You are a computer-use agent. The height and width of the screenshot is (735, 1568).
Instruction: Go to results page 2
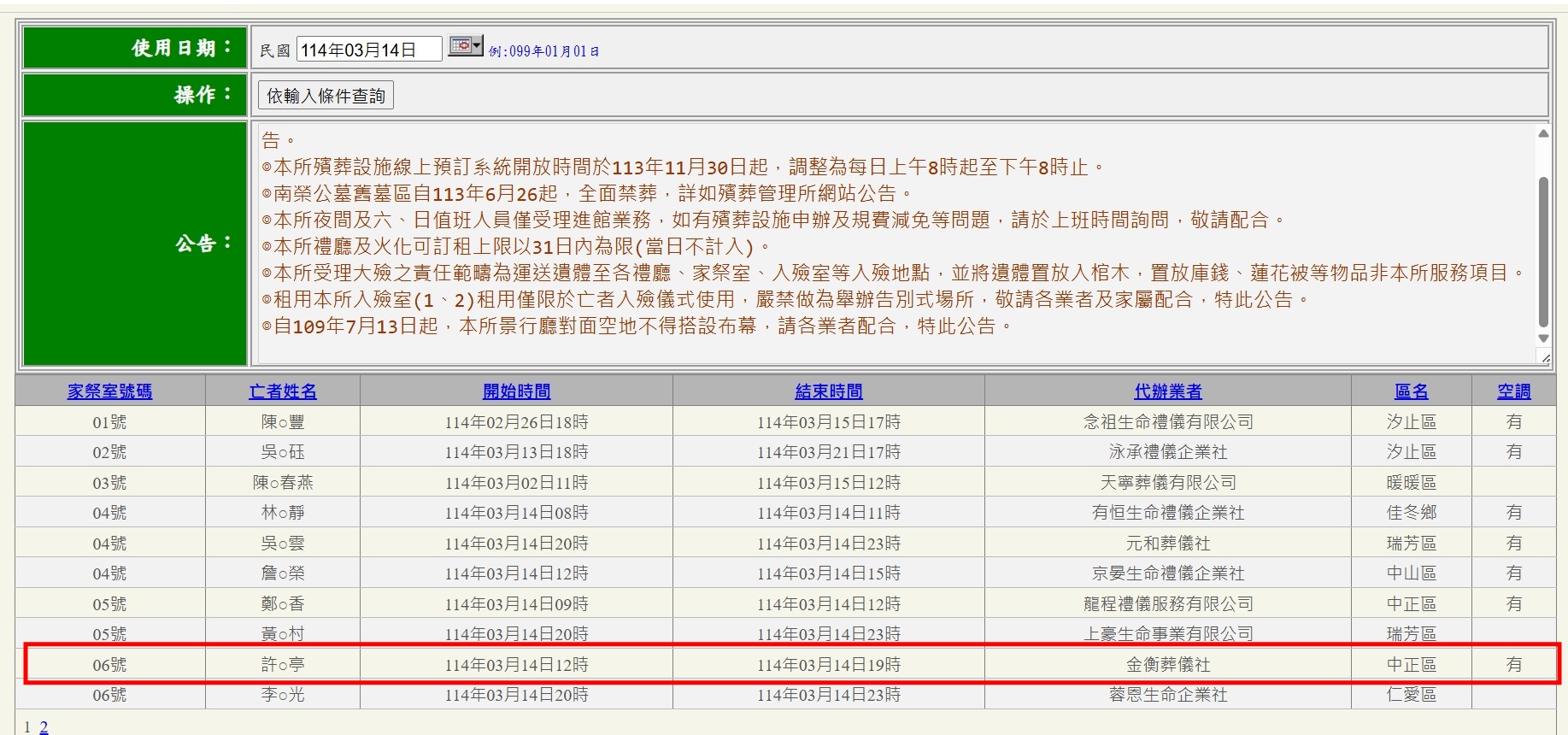44,726
